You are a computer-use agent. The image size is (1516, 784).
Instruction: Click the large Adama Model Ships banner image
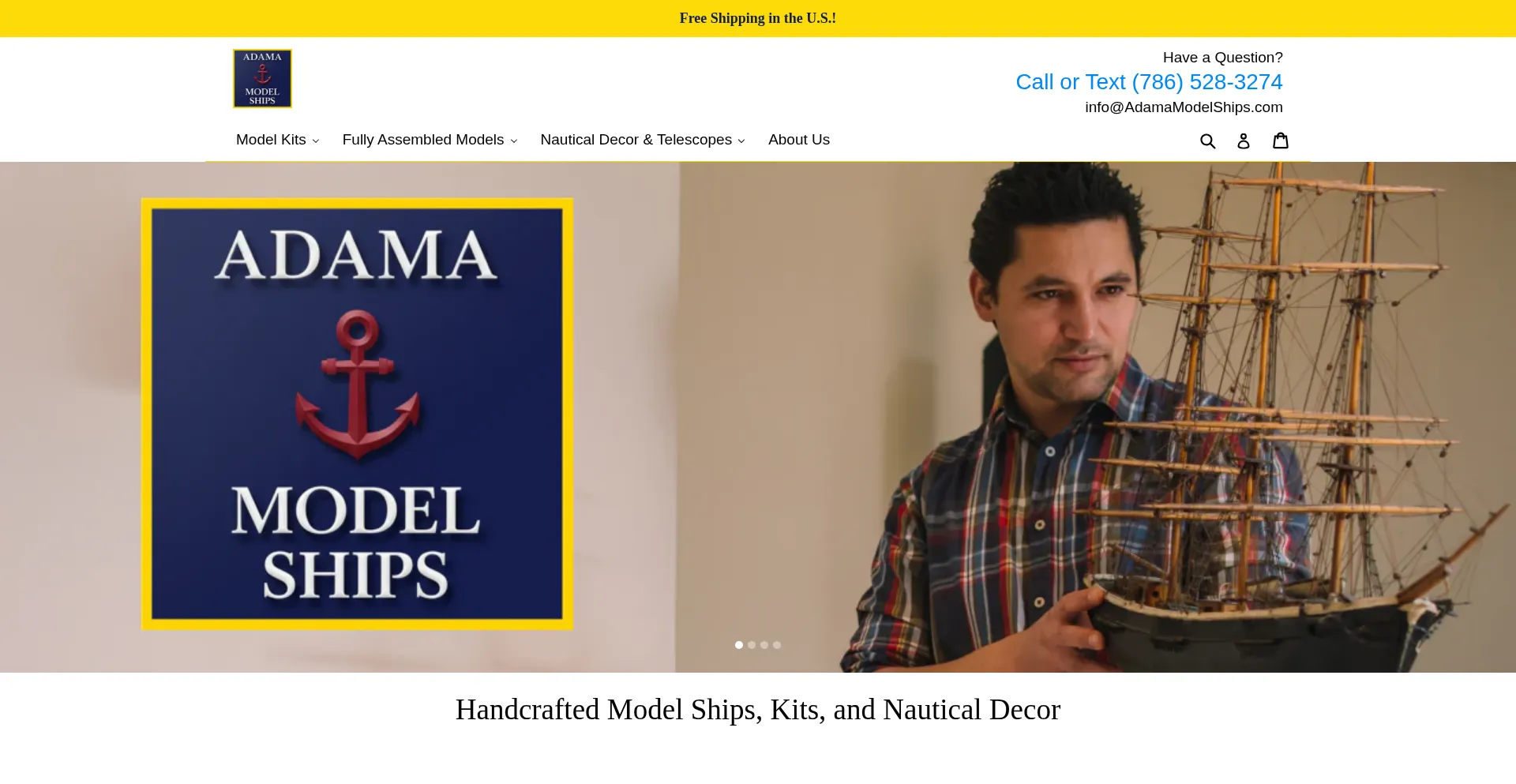[357, 414]
